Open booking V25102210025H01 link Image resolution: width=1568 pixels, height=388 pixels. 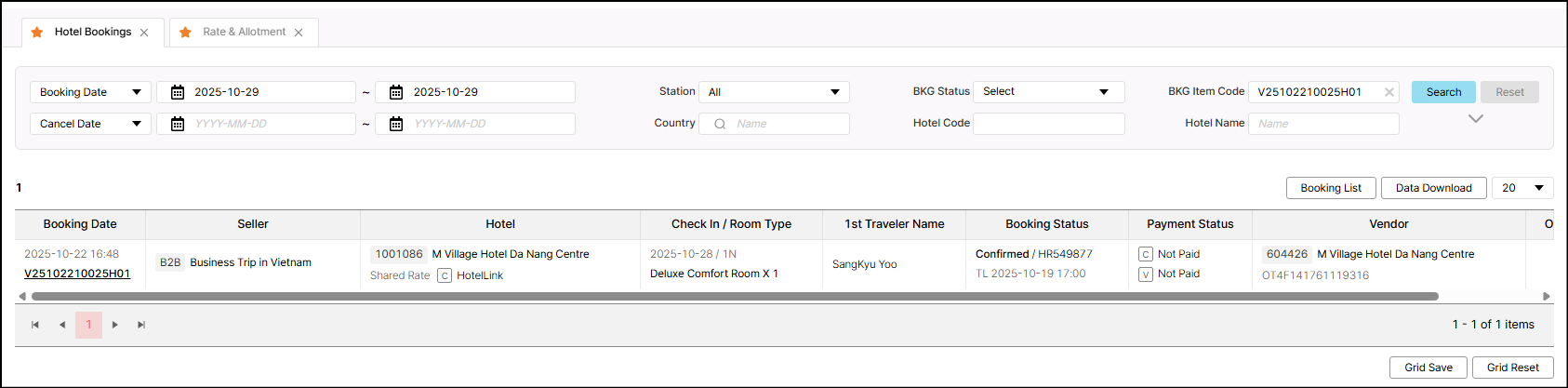click(x=77, y=274)
